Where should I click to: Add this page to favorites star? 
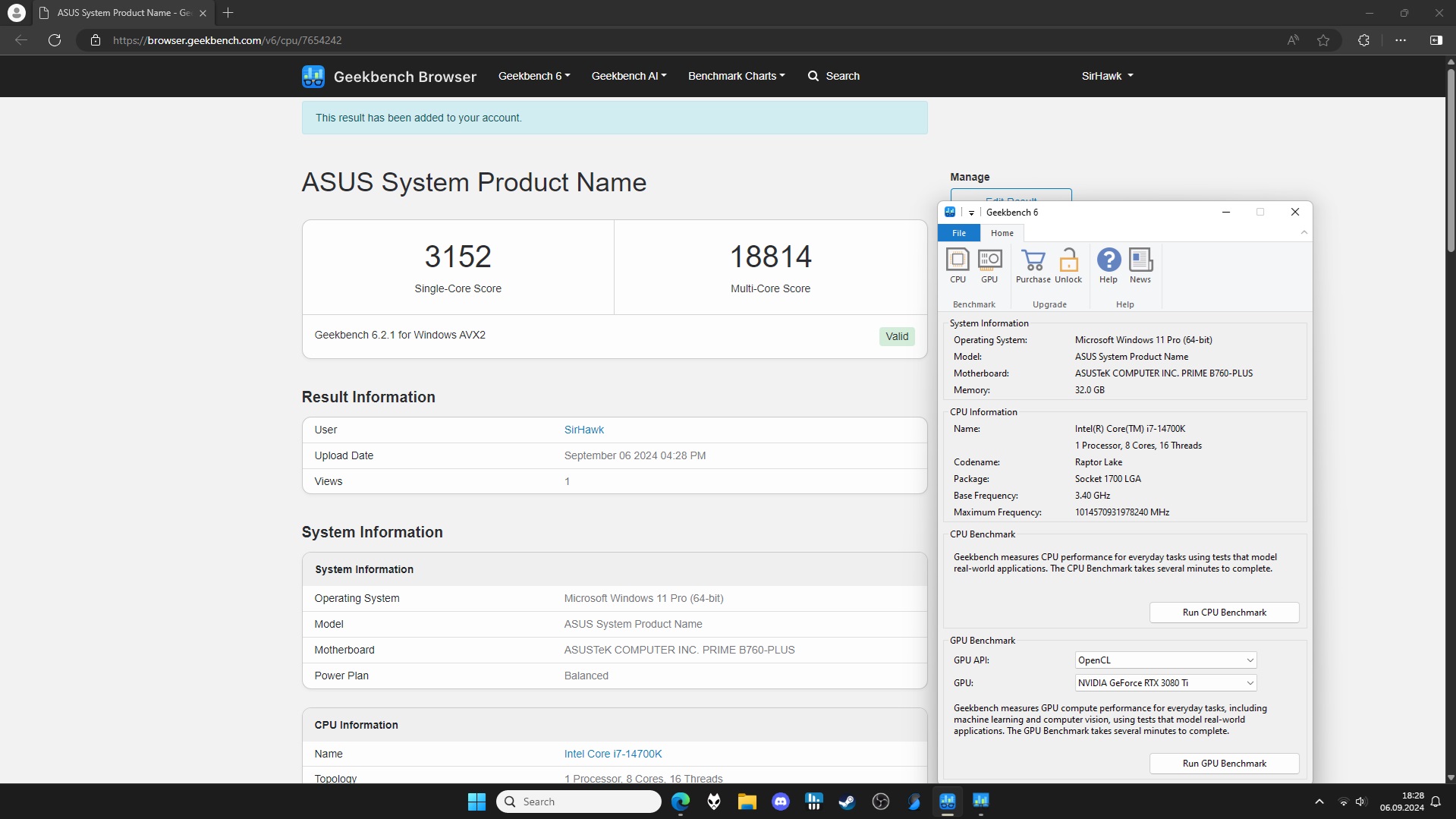click(x=1323, y=40)
